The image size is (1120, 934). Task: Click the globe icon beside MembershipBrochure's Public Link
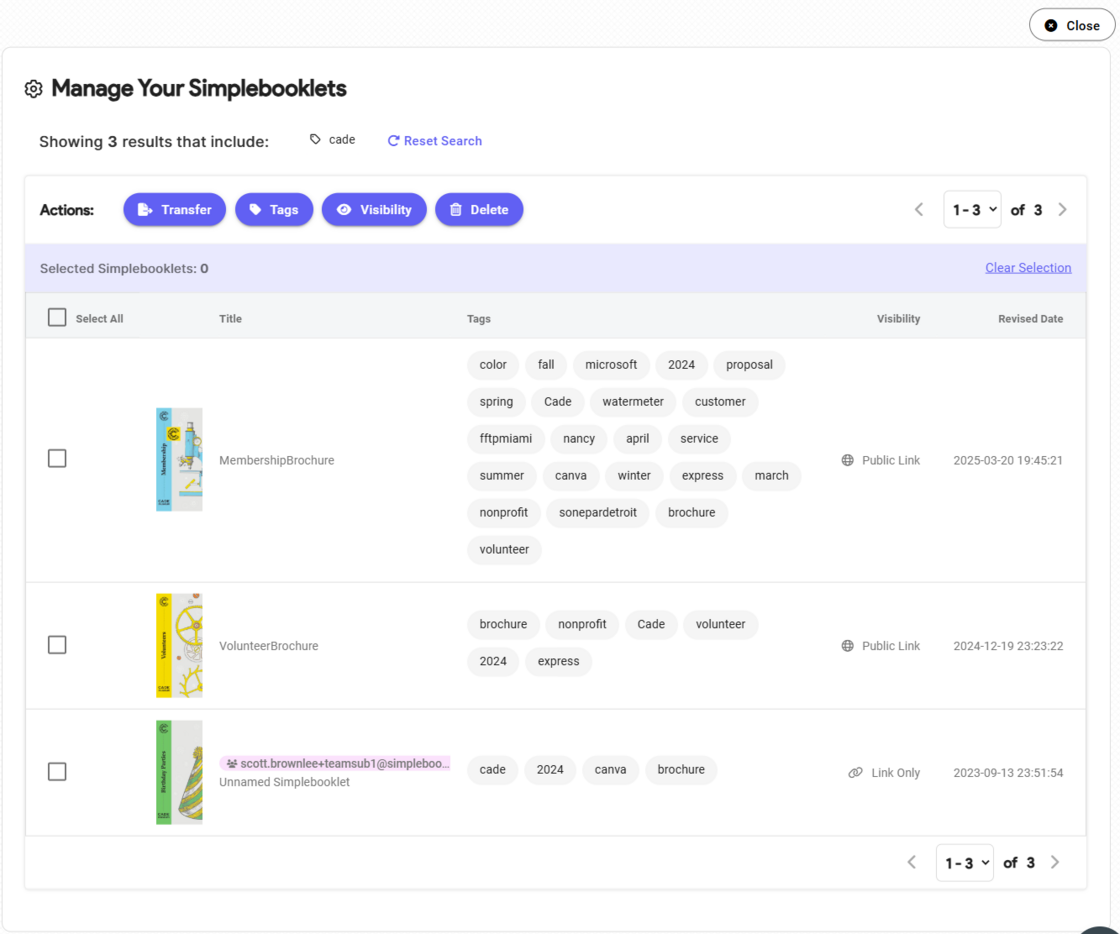(x=846, y=460)
